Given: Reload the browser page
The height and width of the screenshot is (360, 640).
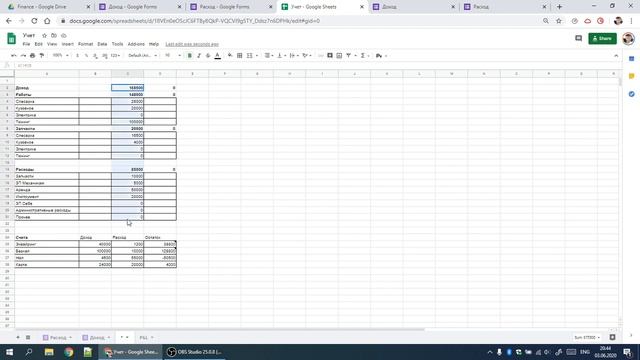Looking at the screenshot, I should 34,21.
